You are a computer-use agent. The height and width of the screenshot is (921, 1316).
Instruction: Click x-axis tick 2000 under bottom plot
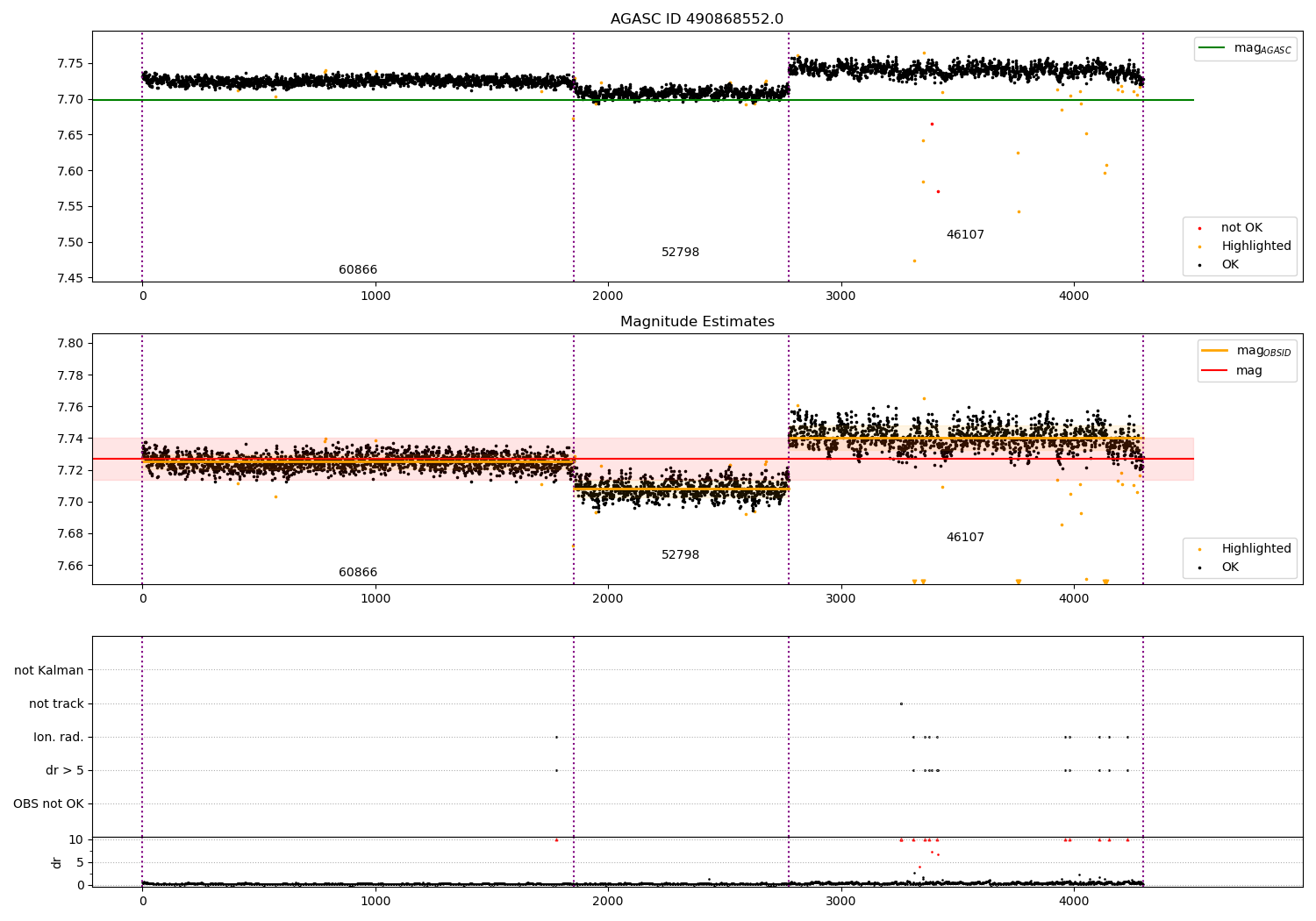[x=608, y=902]
